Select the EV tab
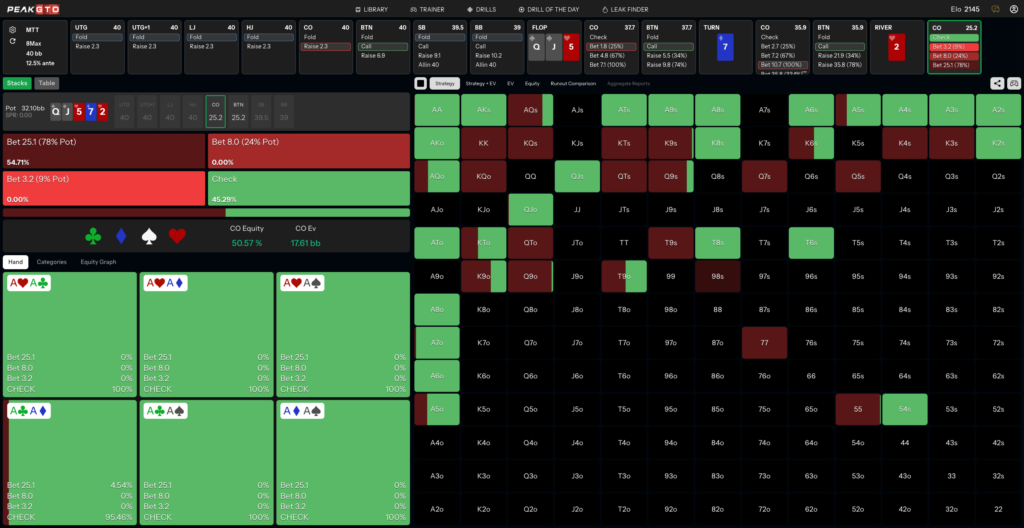This screenshot has width=1024, height=528. (510, 83)
